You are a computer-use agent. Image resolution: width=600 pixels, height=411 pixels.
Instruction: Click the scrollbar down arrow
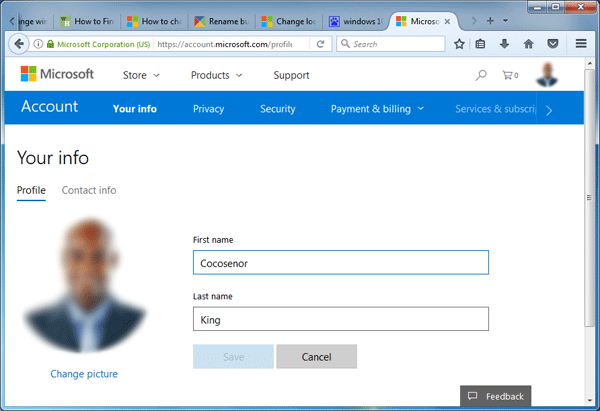point(589,401)
